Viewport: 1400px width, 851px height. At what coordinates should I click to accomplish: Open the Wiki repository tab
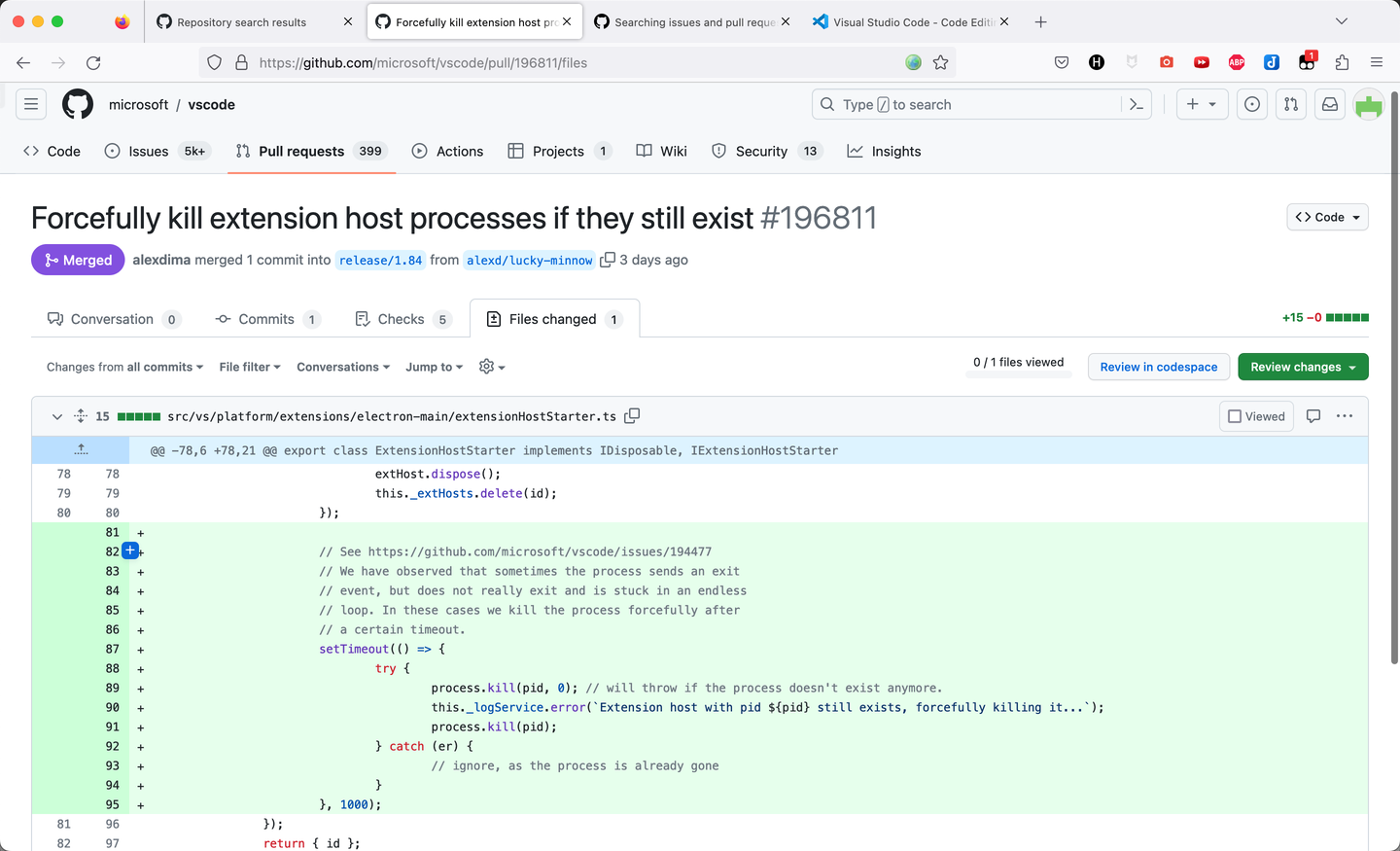click(661, 151)
